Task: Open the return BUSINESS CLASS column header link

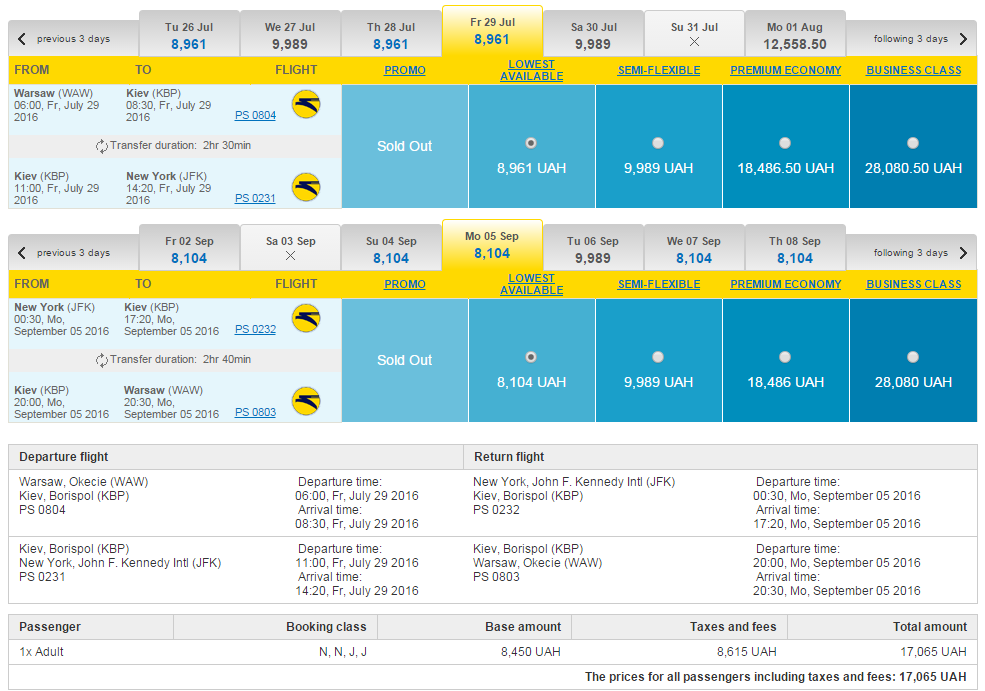Action: click(x=913, y=284)
